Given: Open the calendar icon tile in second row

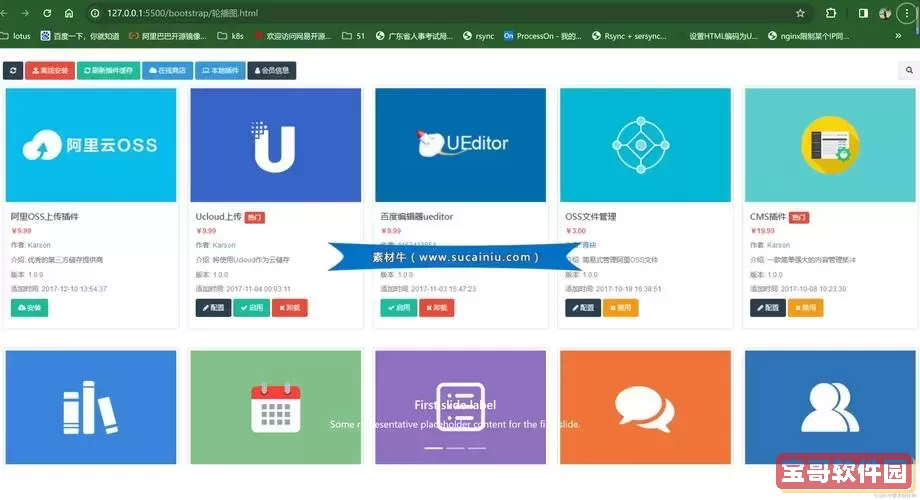Looking at the screenshot, I should (x=276, y=407).
